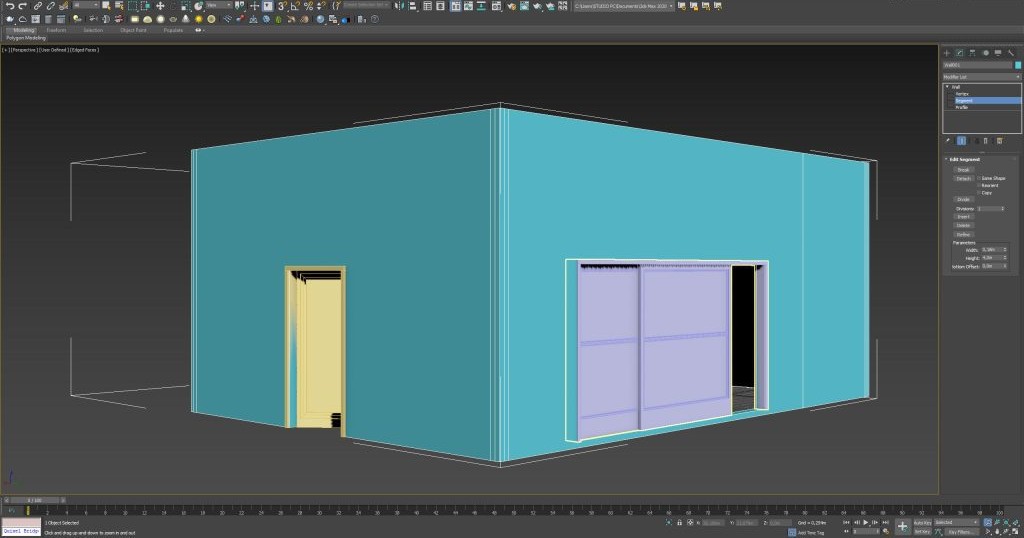Viewport: 1024px width, 538px height.
Task: Click the Divisions spinner arrows
Action: 1002,209
